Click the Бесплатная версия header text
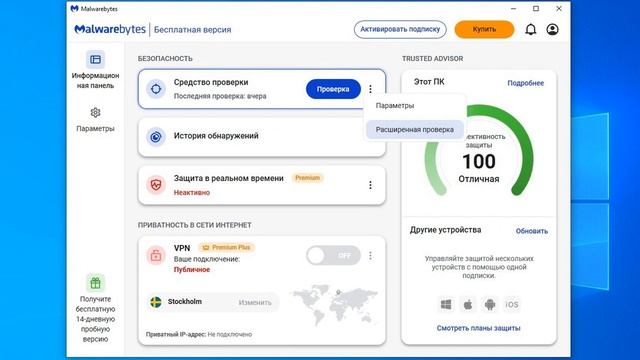This screenshot has height=360, width=640. (192, 30)
